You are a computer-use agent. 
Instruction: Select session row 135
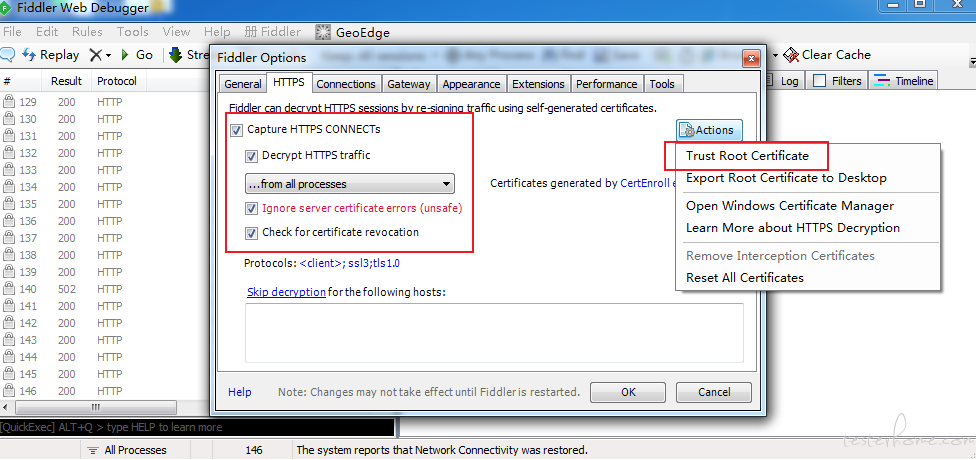tap(105, 204)
